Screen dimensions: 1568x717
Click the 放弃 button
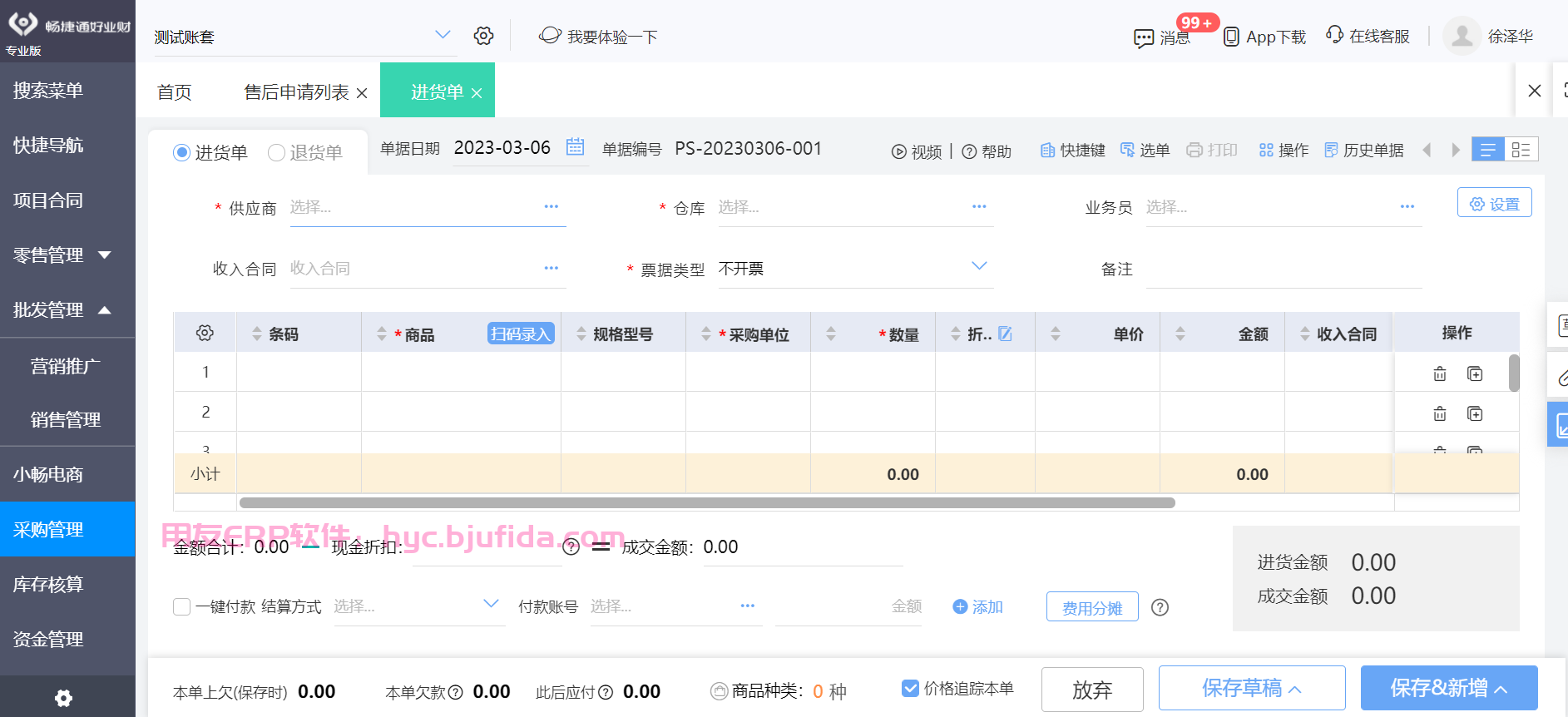click(x=1092, y=690)
